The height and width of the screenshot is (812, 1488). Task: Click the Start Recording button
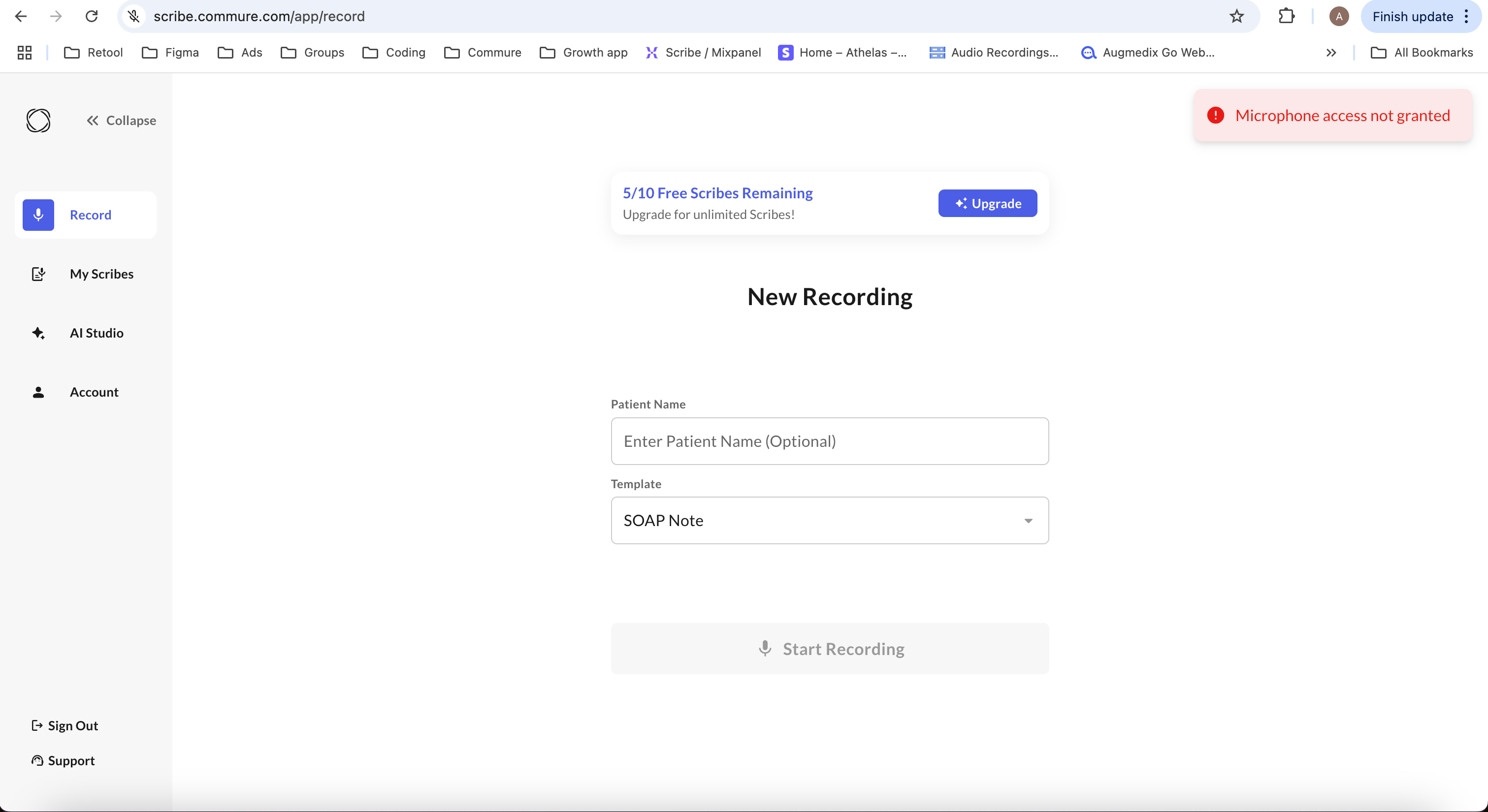(x=830, y=649)
